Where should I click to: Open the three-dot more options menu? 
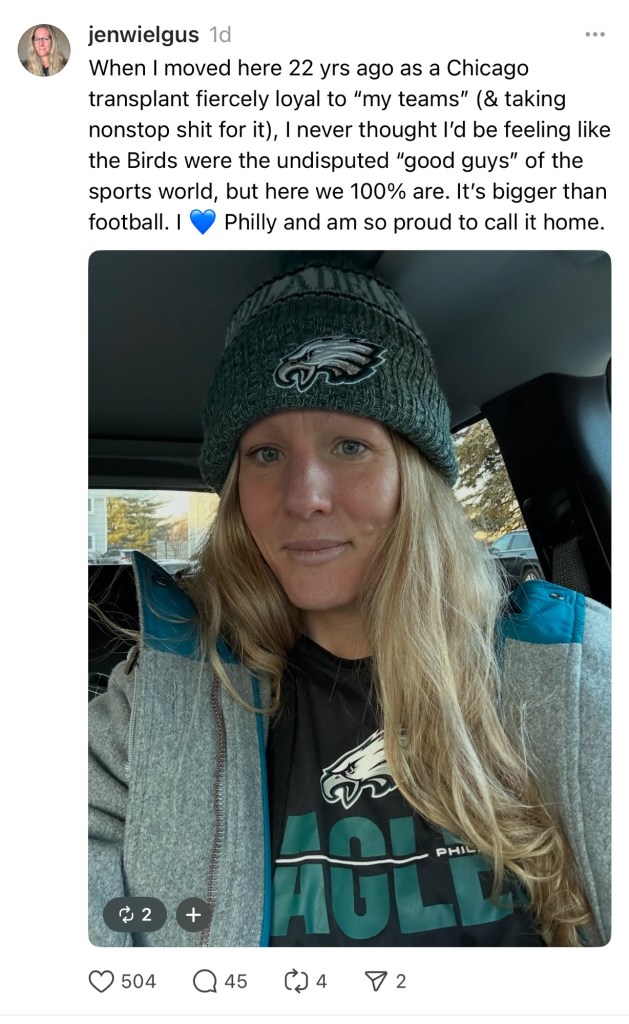(x=595, y=34)
